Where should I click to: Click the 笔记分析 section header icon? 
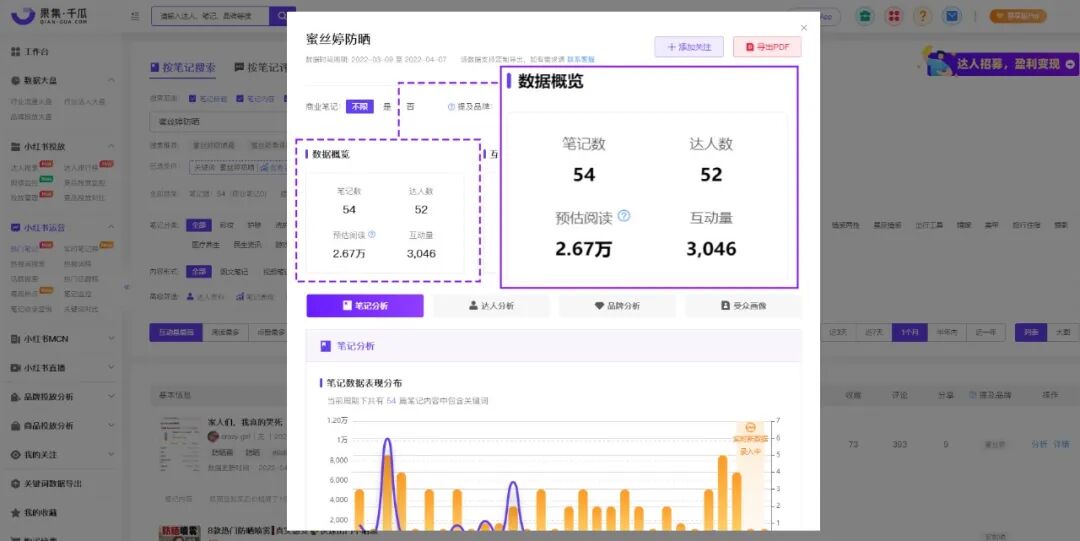click(x=326, y=346)
